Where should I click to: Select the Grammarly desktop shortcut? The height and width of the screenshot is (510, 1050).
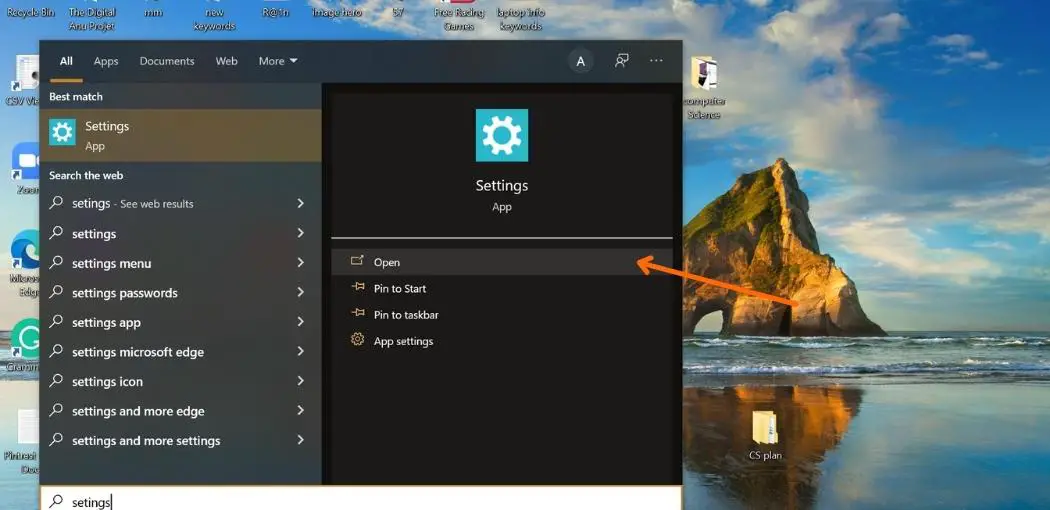pos(24,345)
